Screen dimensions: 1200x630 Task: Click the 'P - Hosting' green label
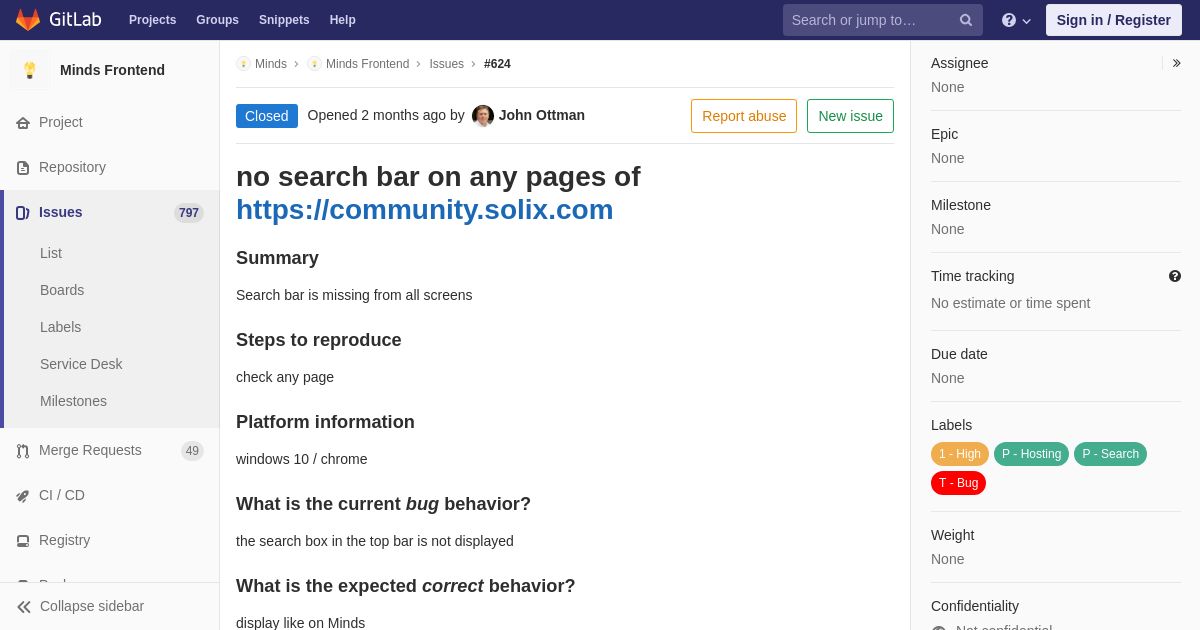pyautogui.click(x=1031, y=454)
